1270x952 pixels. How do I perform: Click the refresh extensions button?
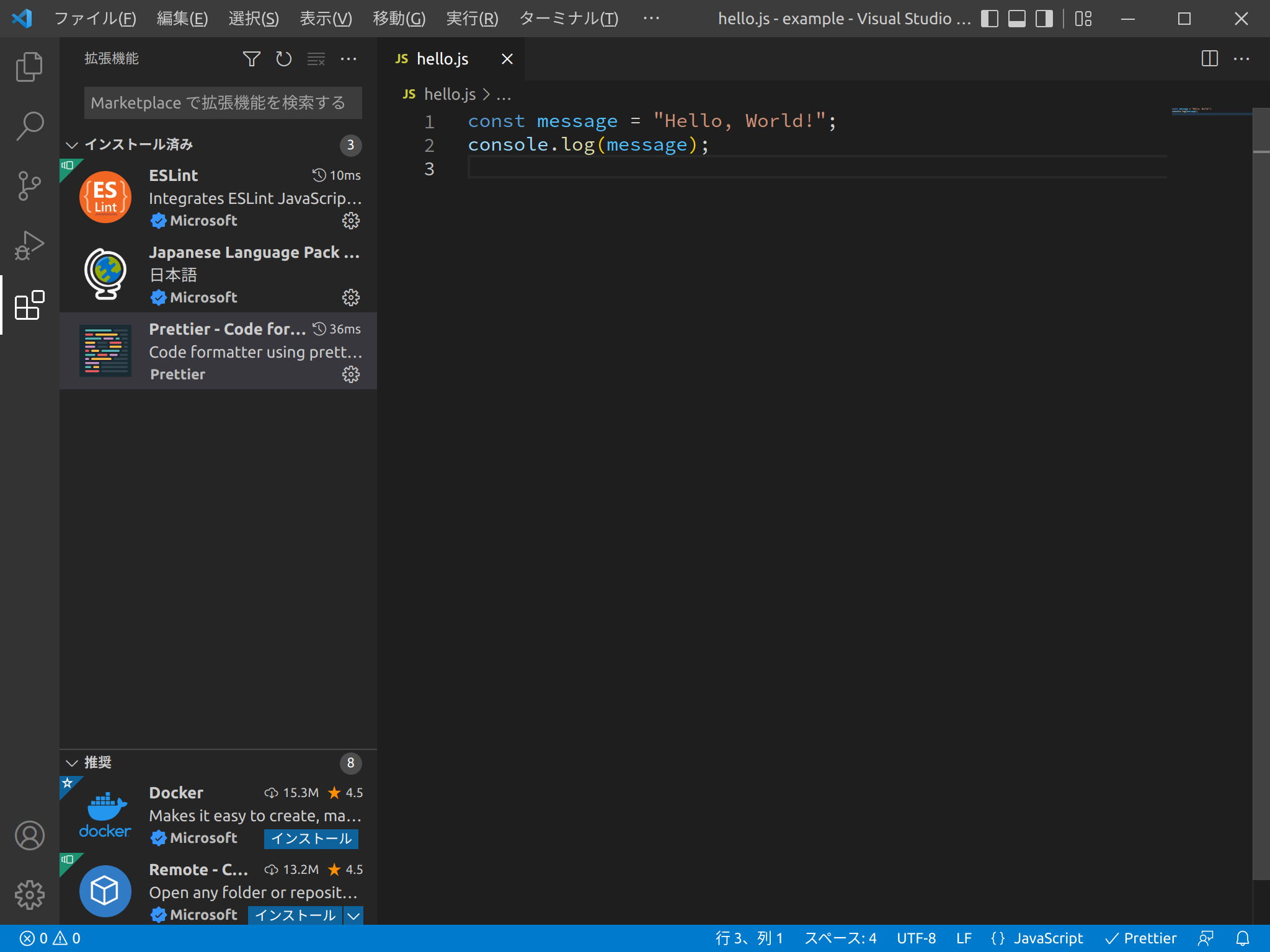[x=283, y=58]
